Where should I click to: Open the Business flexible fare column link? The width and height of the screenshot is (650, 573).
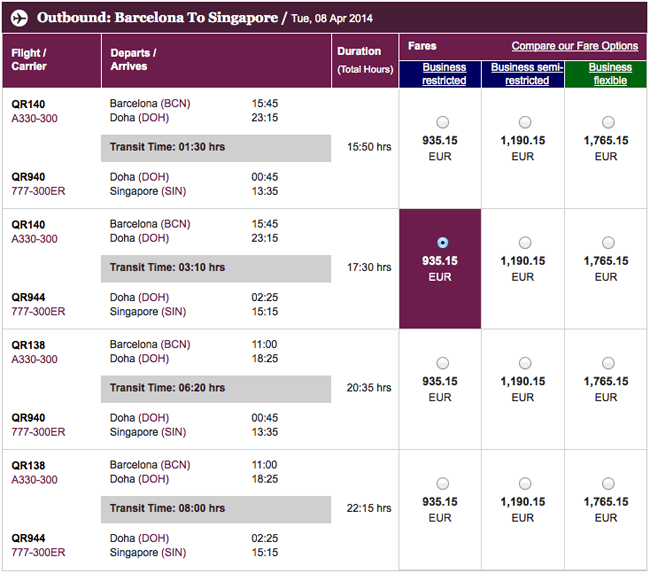[x=610, y=74]
